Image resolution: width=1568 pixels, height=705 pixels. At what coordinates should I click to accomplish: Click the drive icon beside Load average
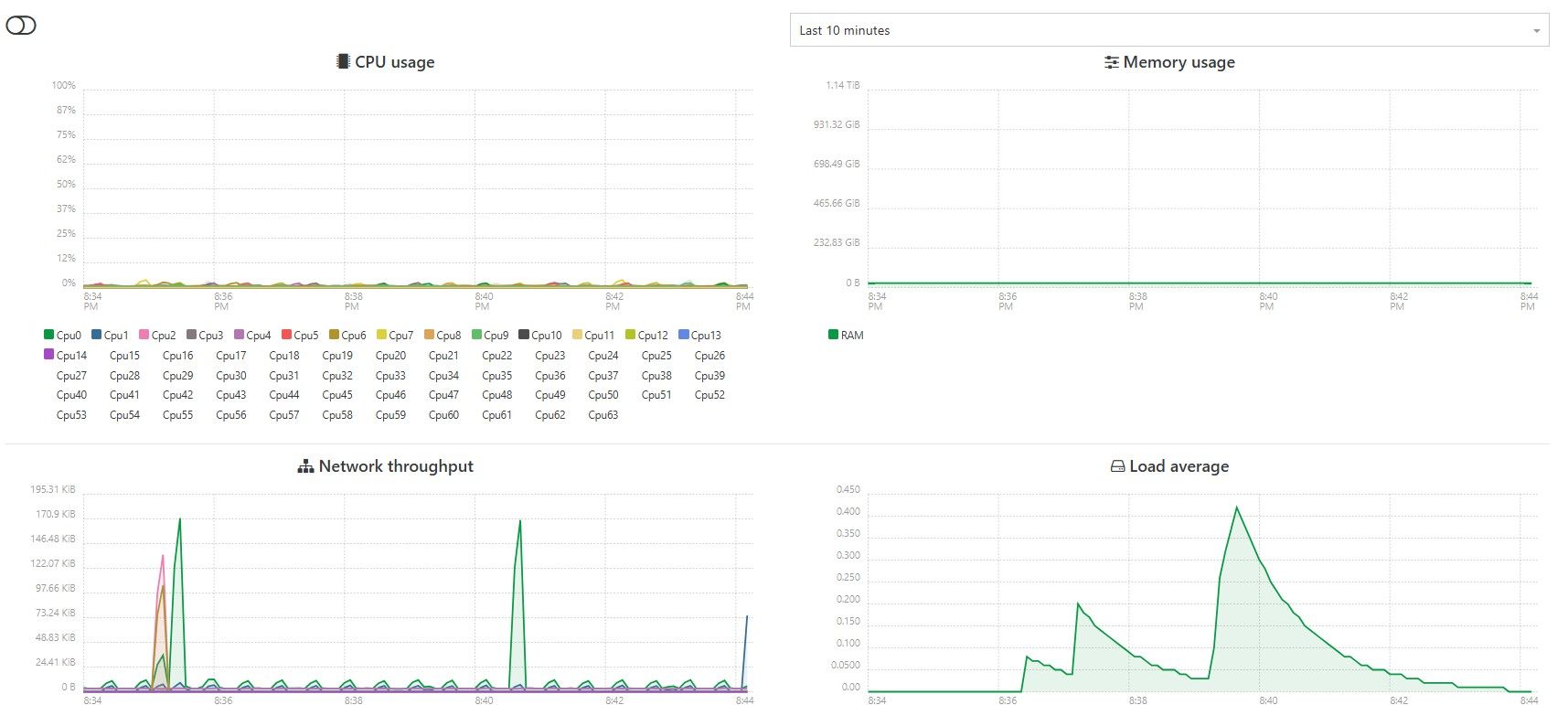click(1117, 466)
